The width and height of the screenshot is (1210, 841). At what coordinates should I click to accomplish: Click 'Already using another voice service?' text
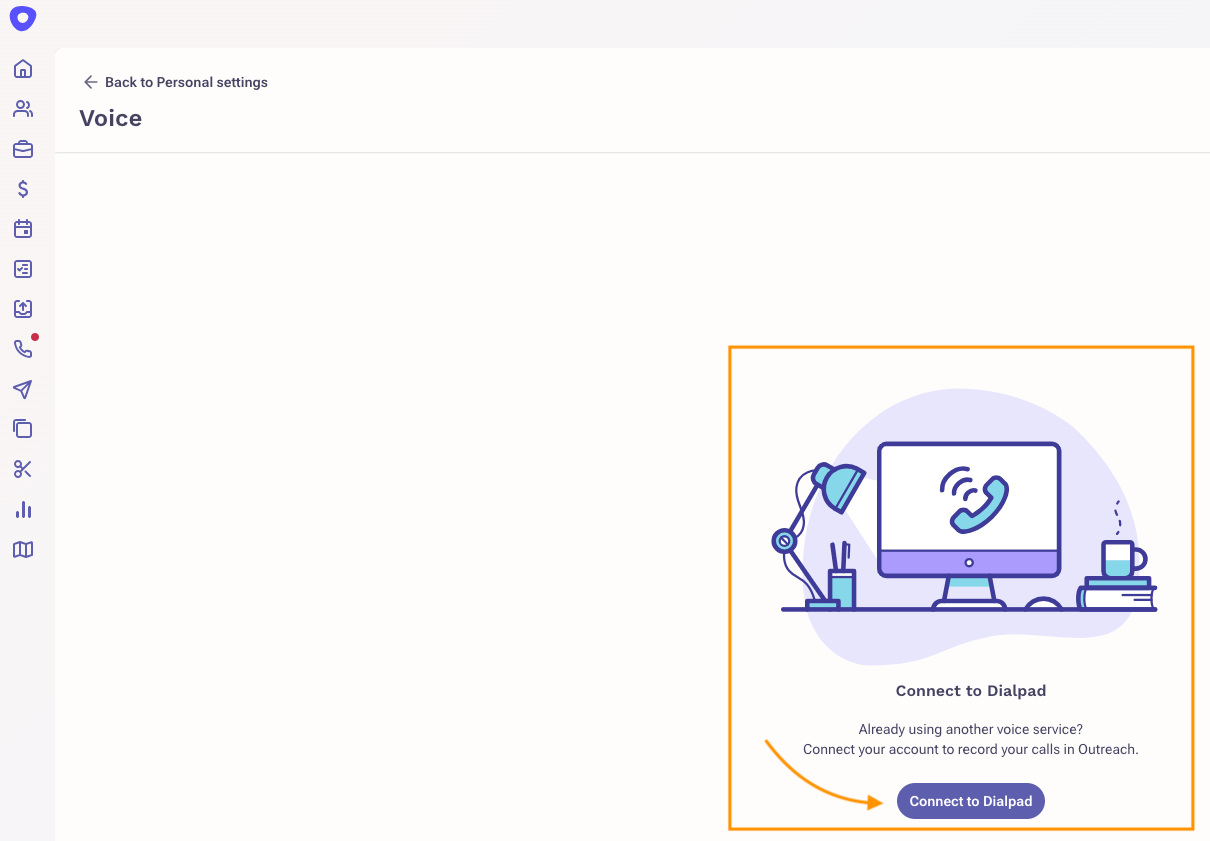(971, 730)
